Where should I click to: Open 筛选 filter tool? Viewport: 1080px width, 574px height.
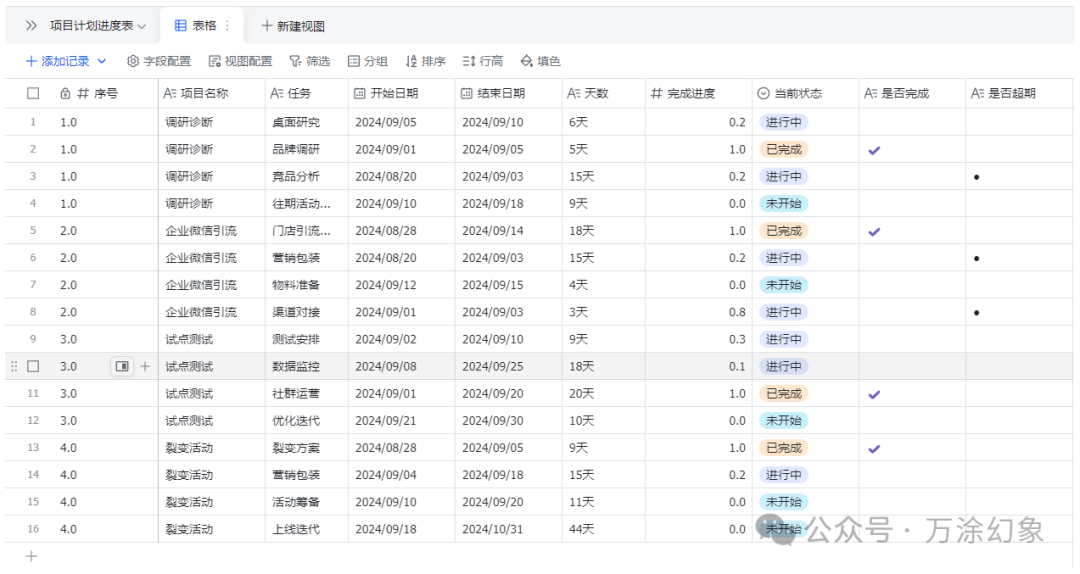(x=309, y=61)
